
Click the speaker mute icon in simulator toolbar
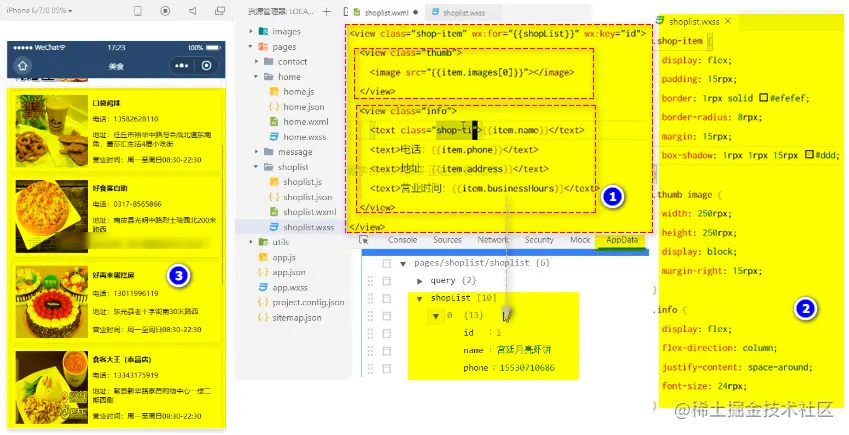pos(193,11)
